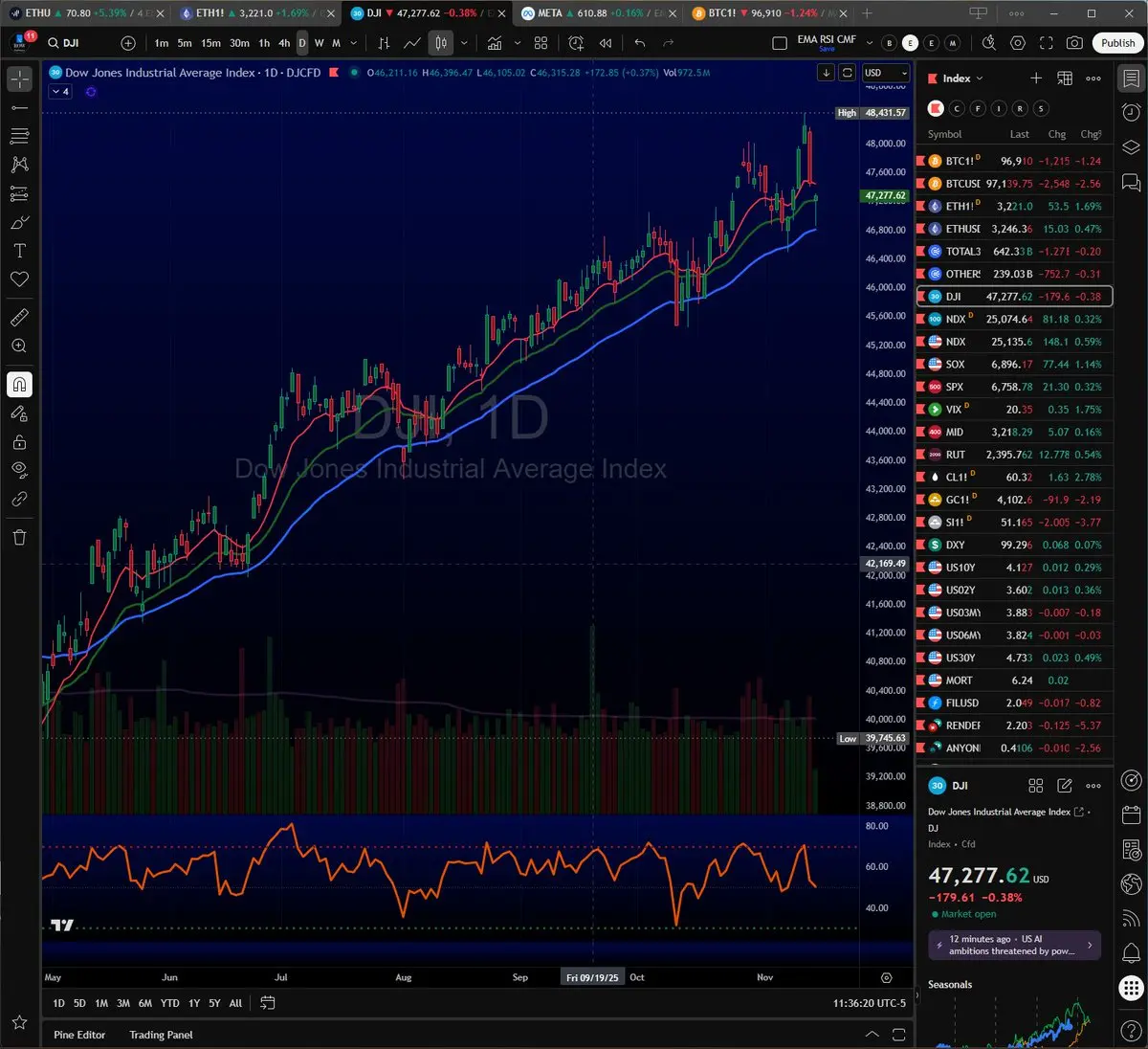Switch to the ETH1! tab
This screenshot has height=1049, width=1148.
click(258, 13)
